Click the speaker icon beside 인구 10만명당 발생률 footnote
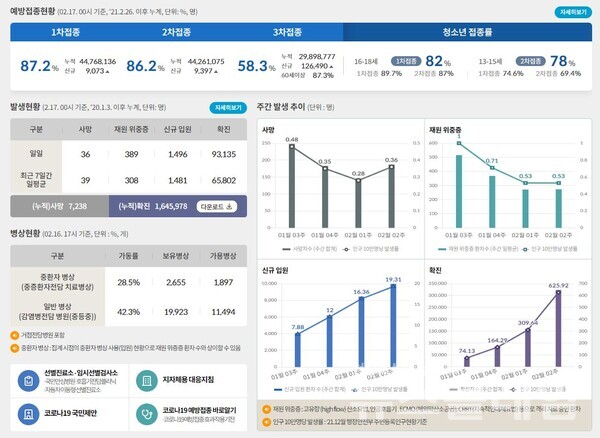The height and width of the screenshot is (438, 600). [x=265, y=423]
